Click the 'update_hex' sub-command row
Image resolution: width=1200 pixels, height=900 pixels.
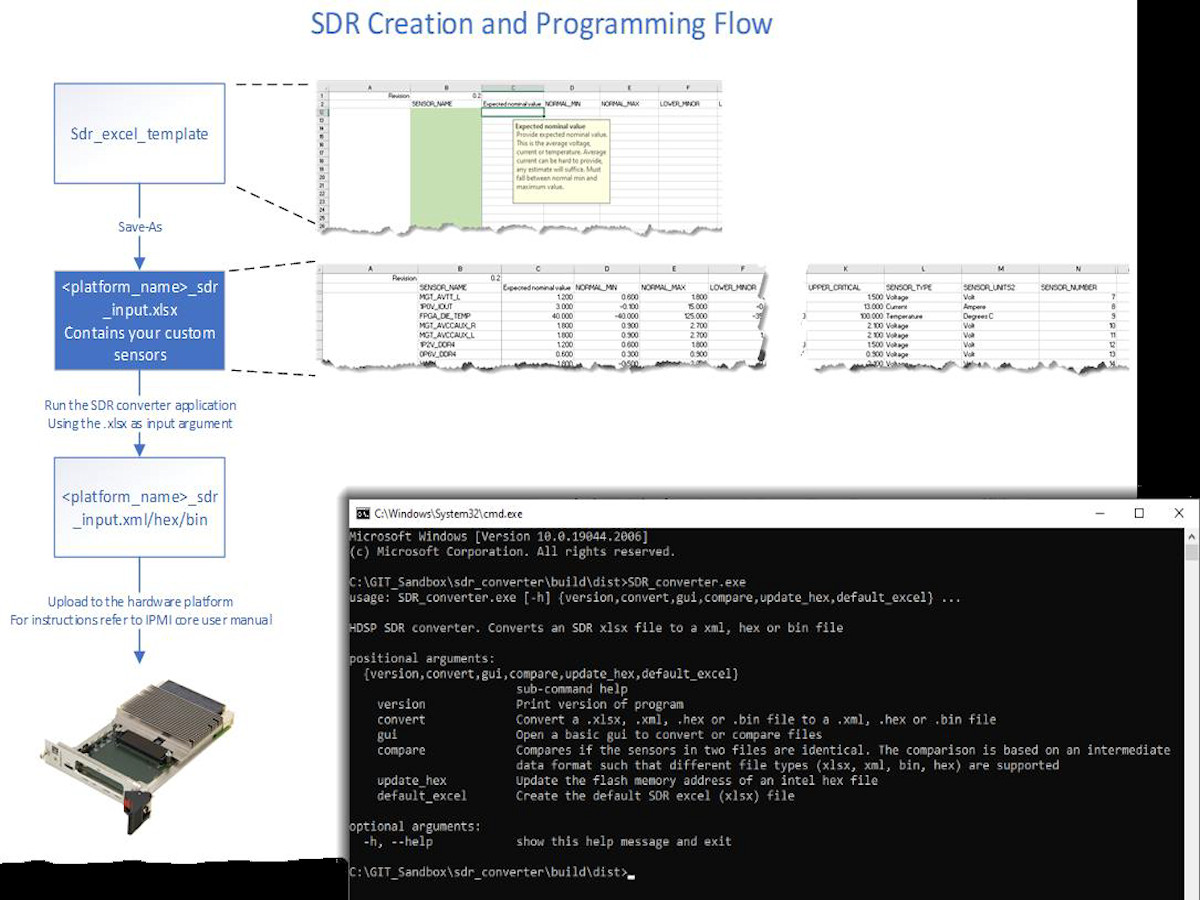pyautogui.click(x=627, y=780)
